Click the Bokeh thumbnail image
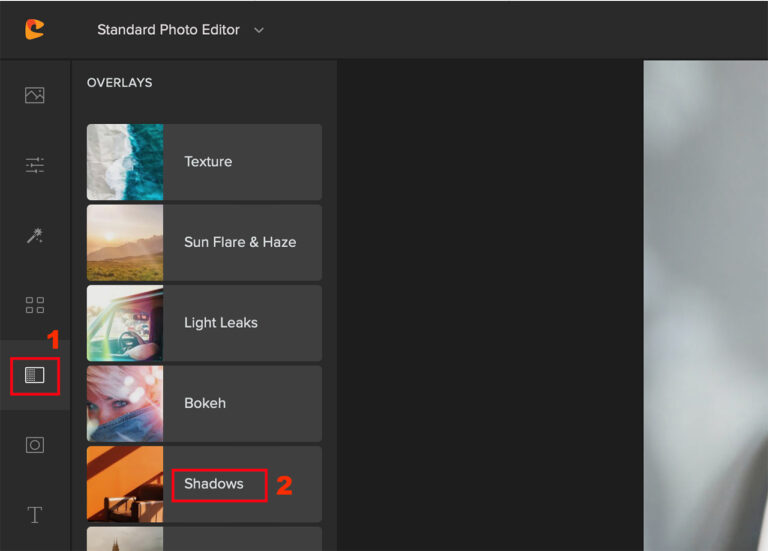768x551 pixels. pyautogui.click(x=125, y=404)
